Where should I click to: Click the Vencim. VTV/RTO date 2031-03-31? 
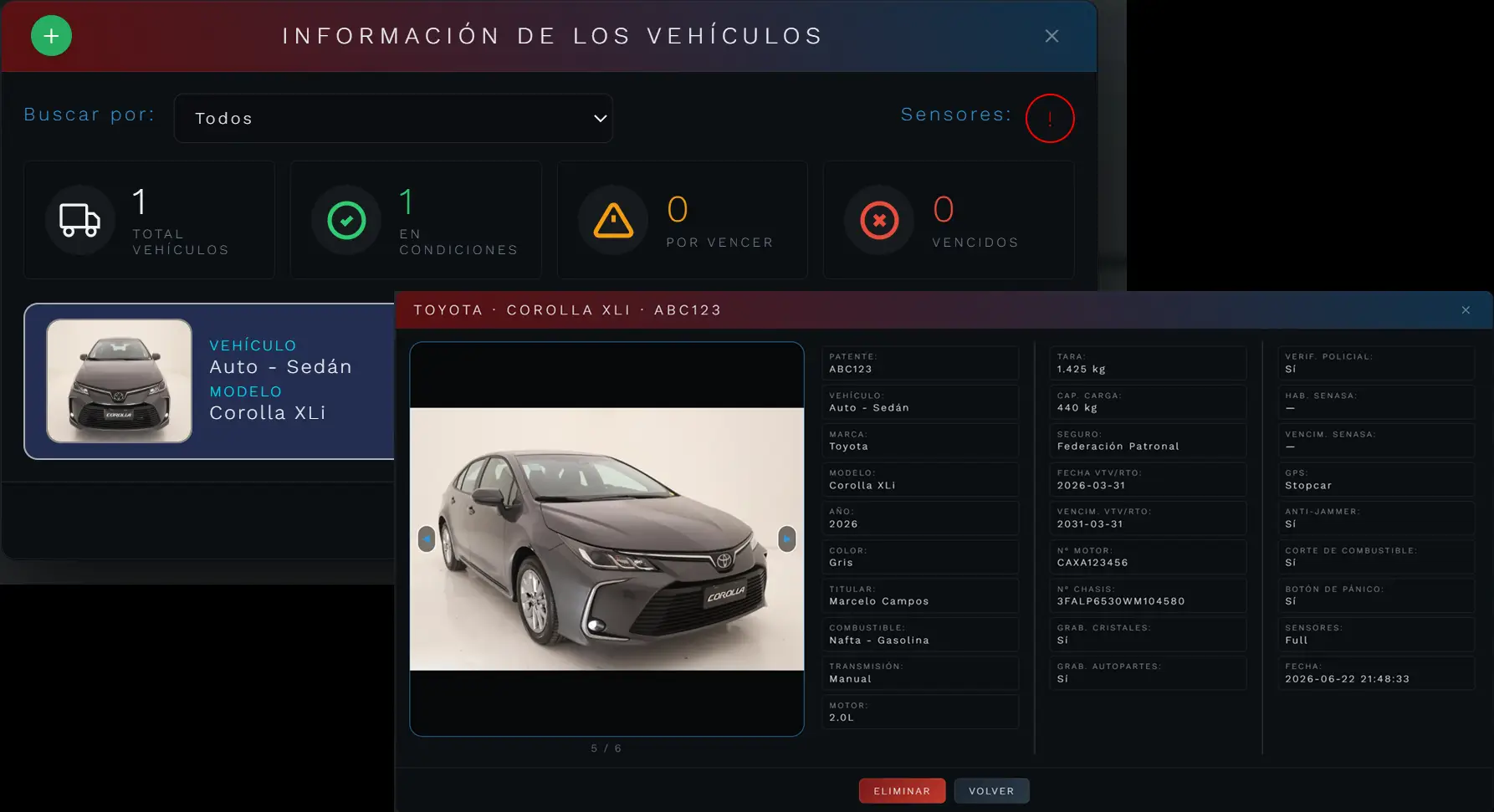(1090, 524)
